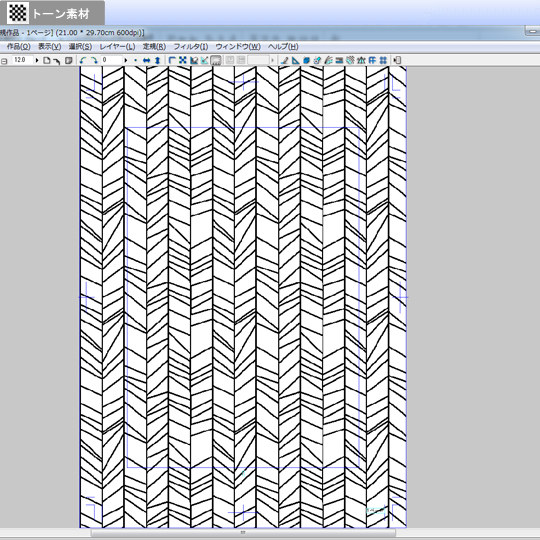Viewport: 540px width, 540px height.
Task: Select the pen on ruler toolbar icon
Action: tap(284, 60)
